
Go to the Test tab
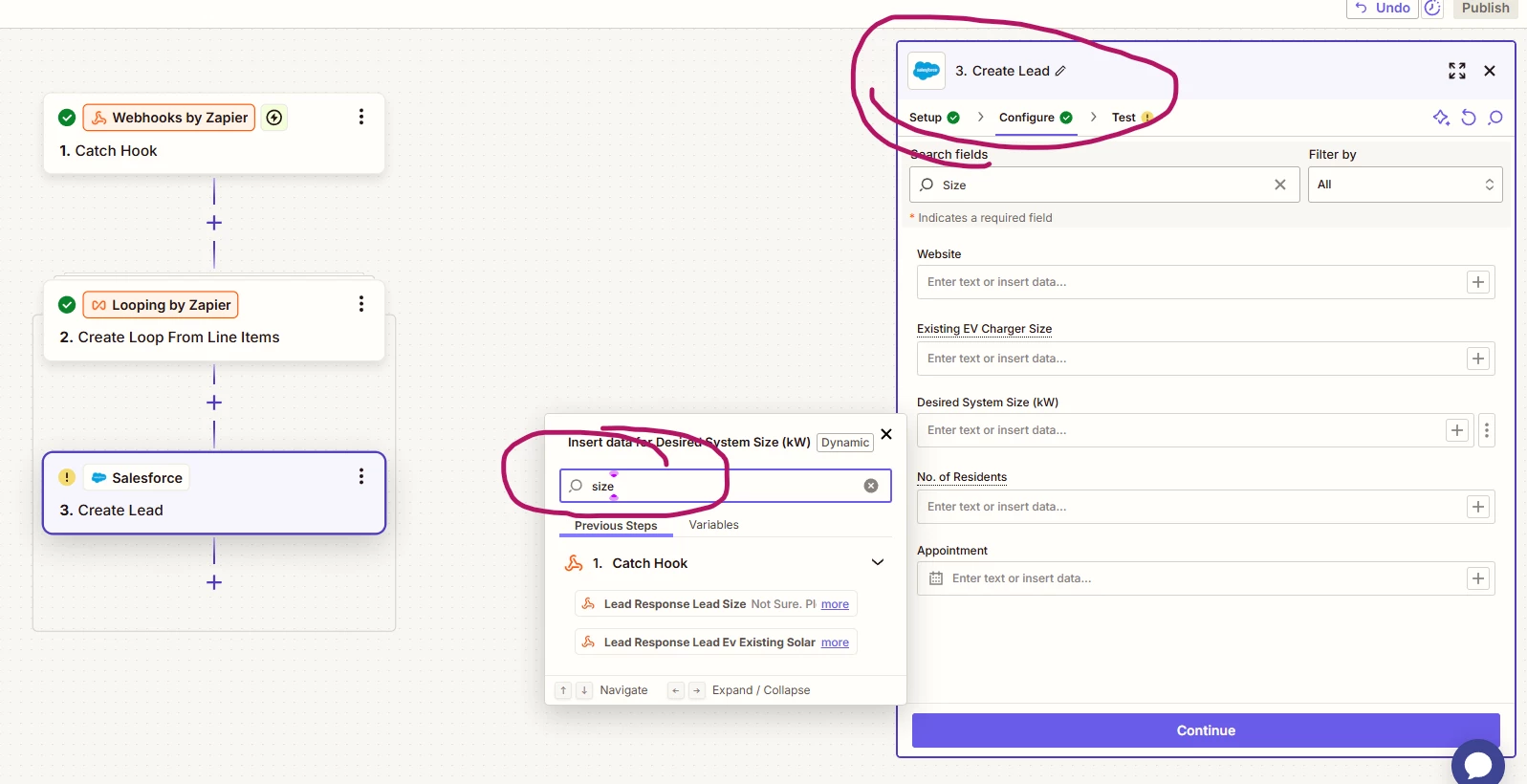1132,118
